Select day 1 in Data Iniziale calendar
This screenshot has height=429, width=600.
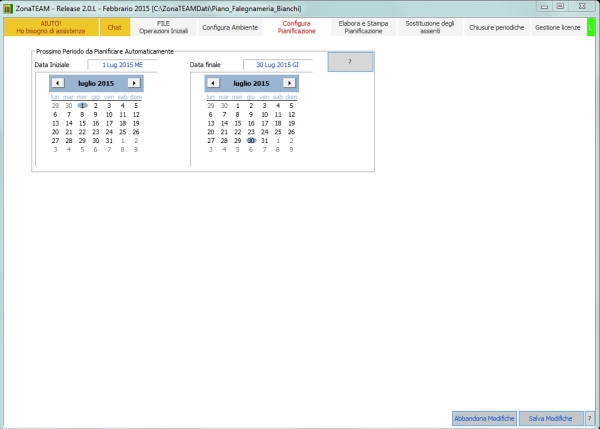pyautogui.click(x=82, y=106)
